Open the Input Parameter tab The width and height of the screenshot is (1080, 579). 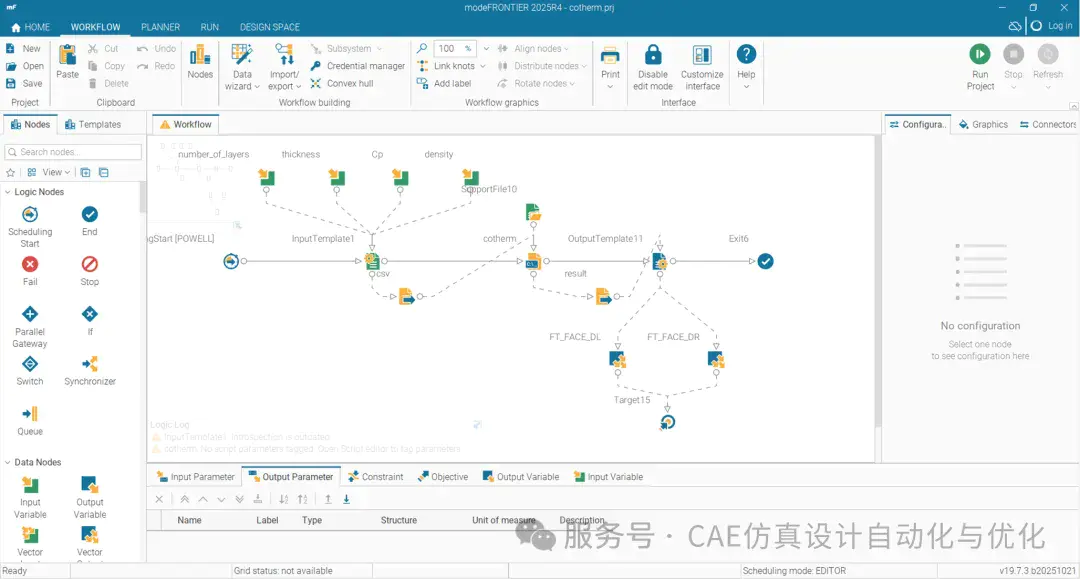click(196, 476)
